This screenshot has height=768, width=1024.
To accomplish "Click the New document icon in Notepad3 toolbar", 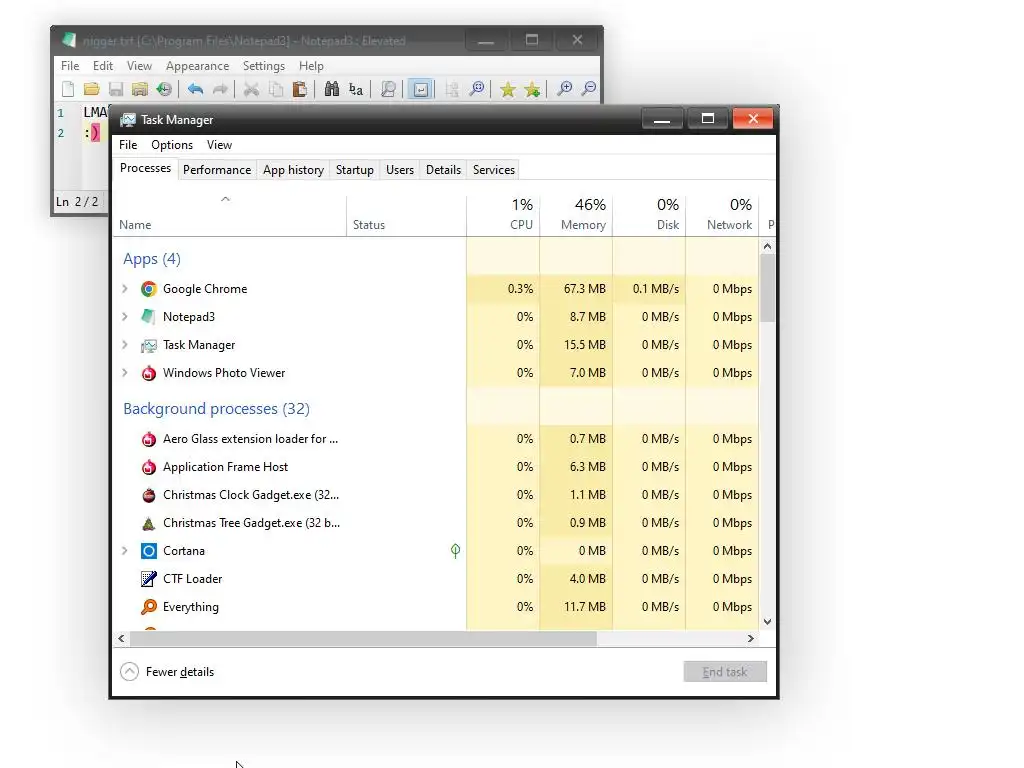I will point(68,89).
